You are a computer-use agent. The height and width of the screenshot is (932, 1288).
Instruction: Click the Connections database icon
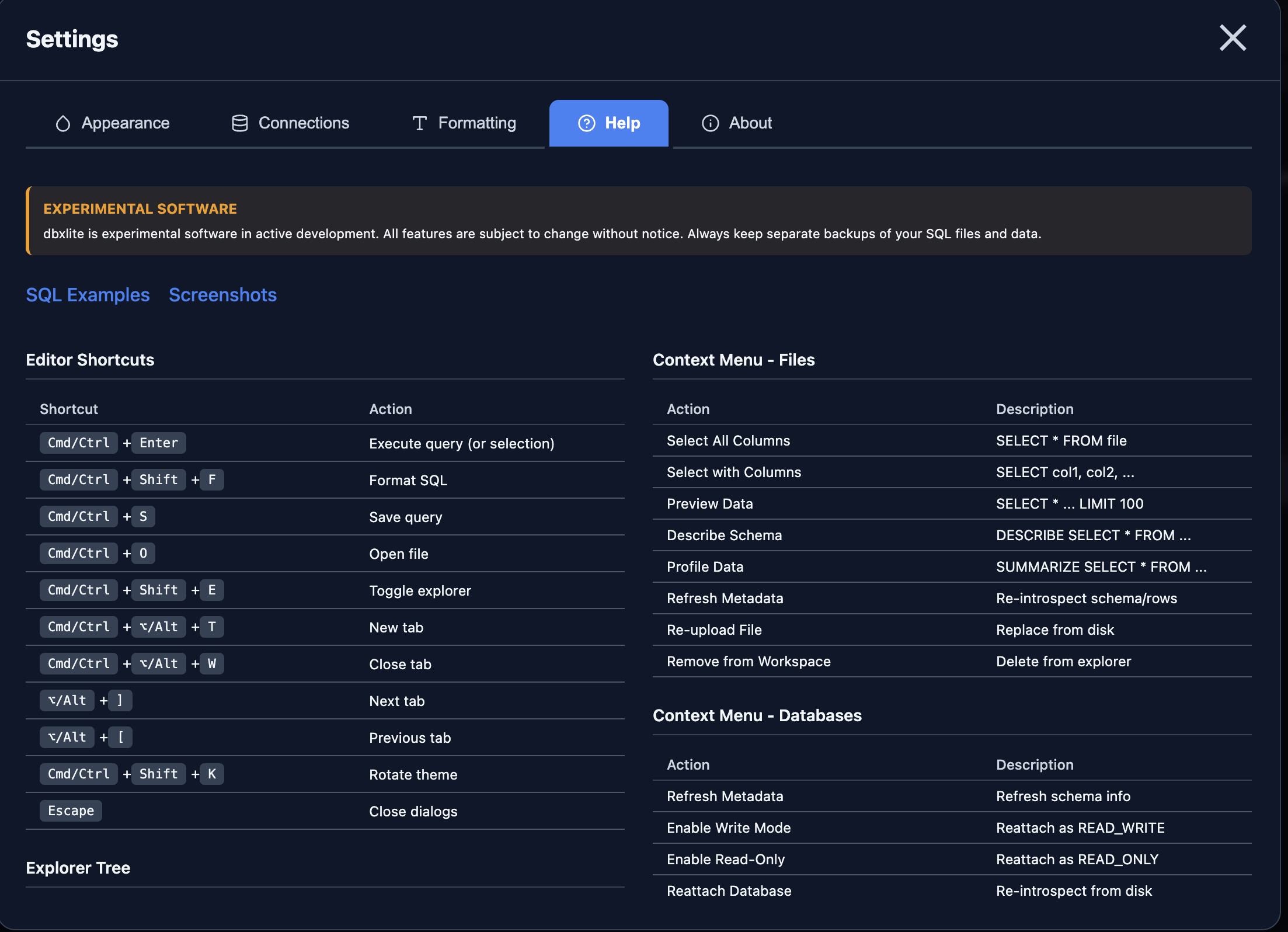click(239, 123)
